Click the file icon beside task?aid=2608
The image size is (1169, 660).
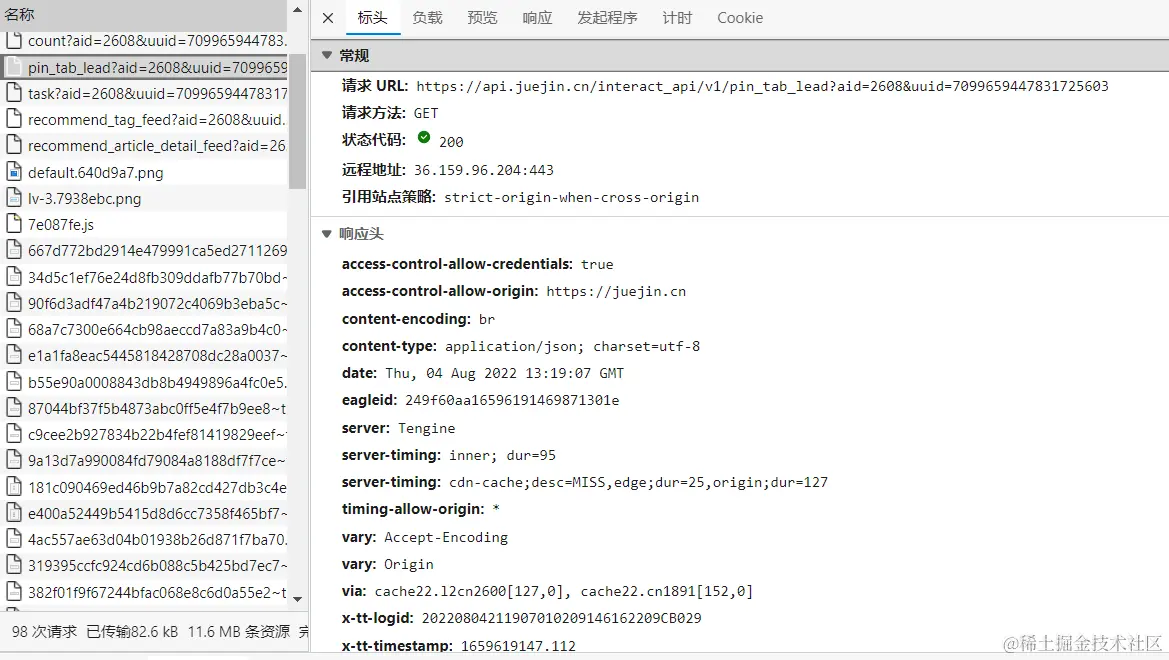click(x=13, y=92)
